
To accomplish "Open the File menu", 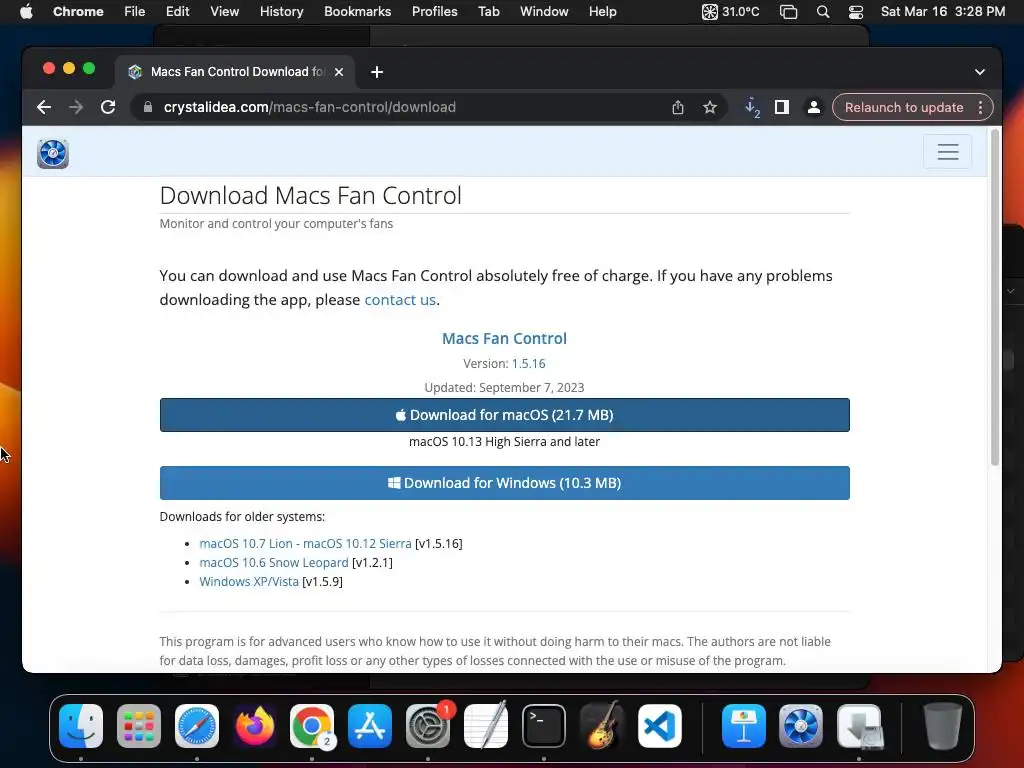I will (135, 11).
